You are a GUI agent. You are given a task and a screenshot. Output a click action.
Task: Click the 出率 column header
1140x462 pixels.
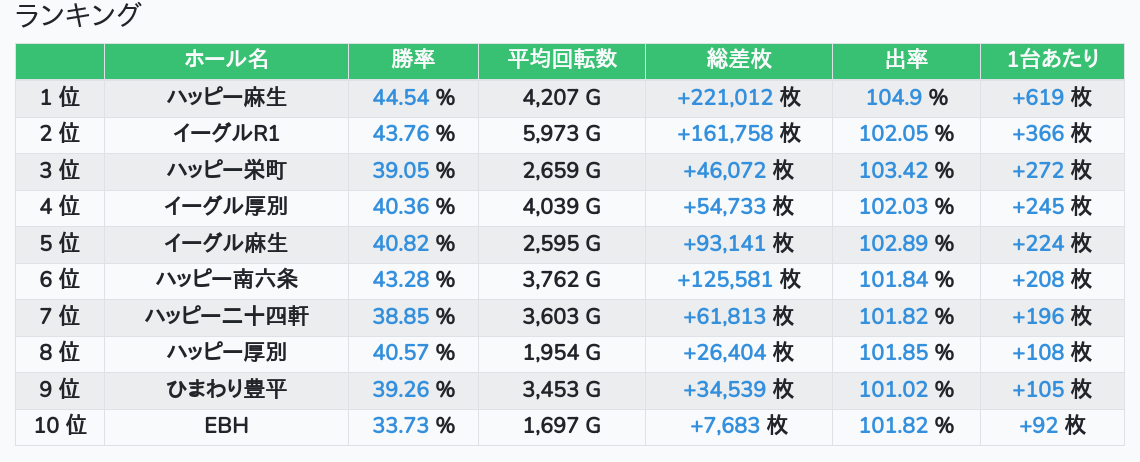(x=905, y=60)
